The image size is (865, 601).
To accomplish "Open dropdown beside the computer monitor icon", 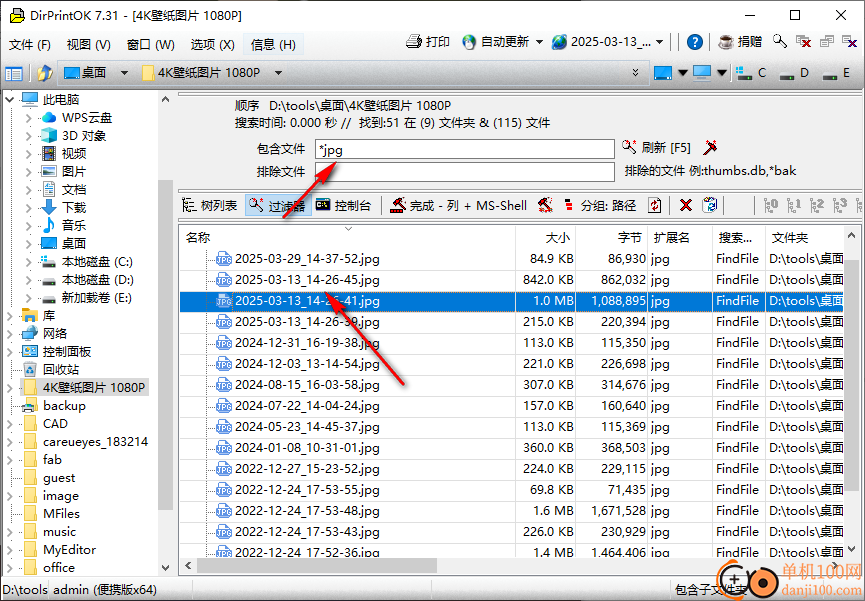I will [722, 73].
